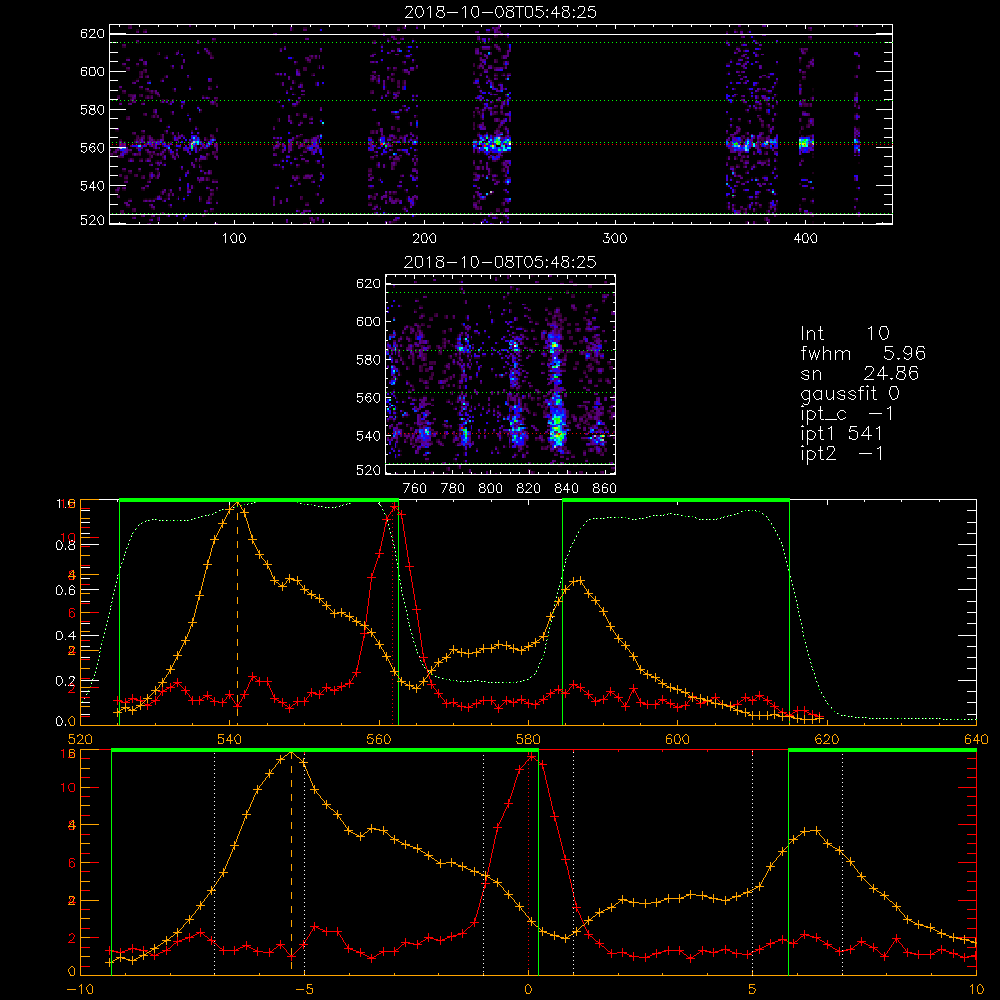
Task: Select the 'ipt1 541' readout line
Action: pyautogui.click(x=841, y=434)
